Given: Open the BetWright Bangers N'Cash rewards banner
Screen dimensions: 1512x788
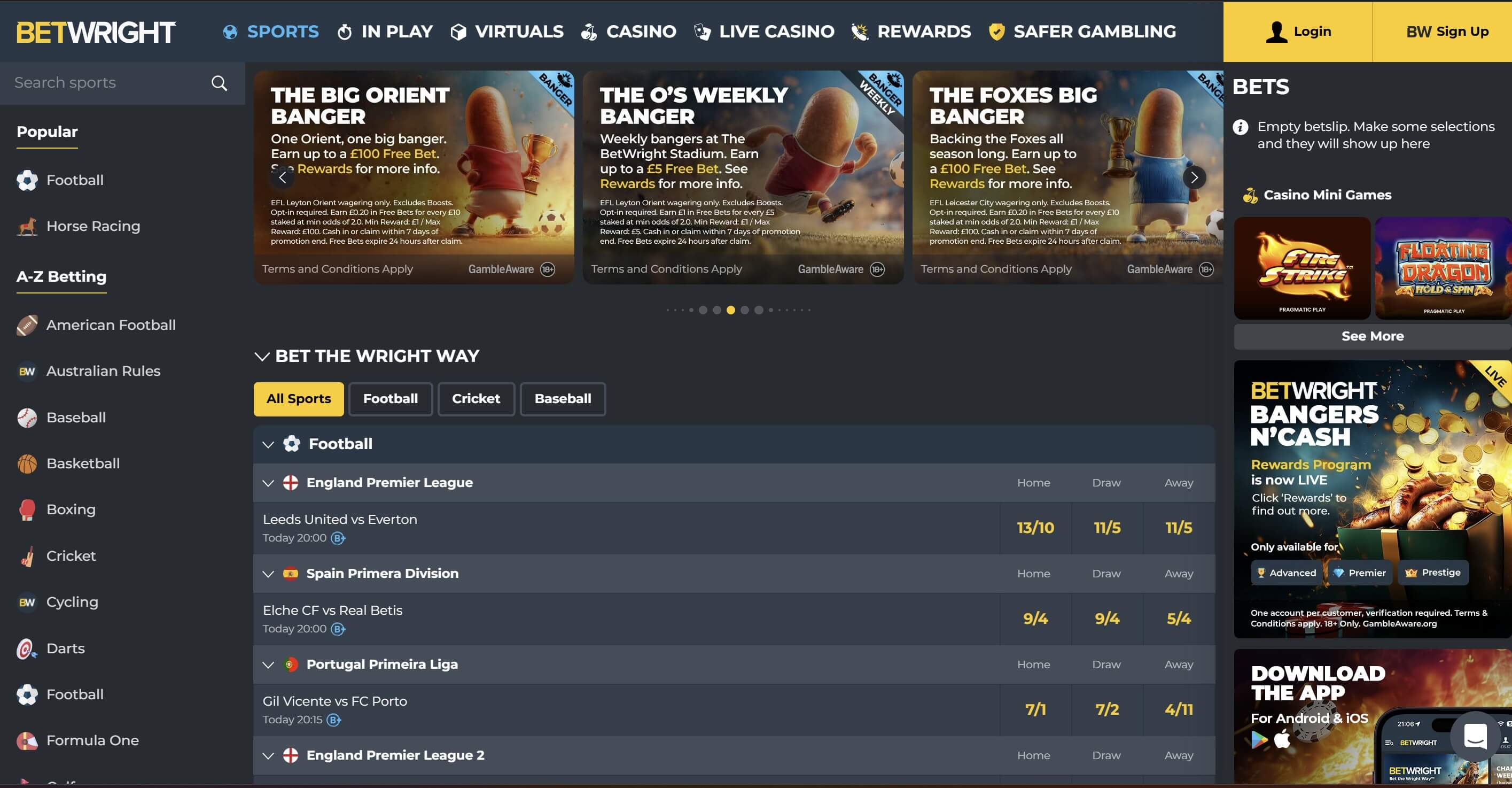Looking at the screenshot, I should [x=1373, y=499].
